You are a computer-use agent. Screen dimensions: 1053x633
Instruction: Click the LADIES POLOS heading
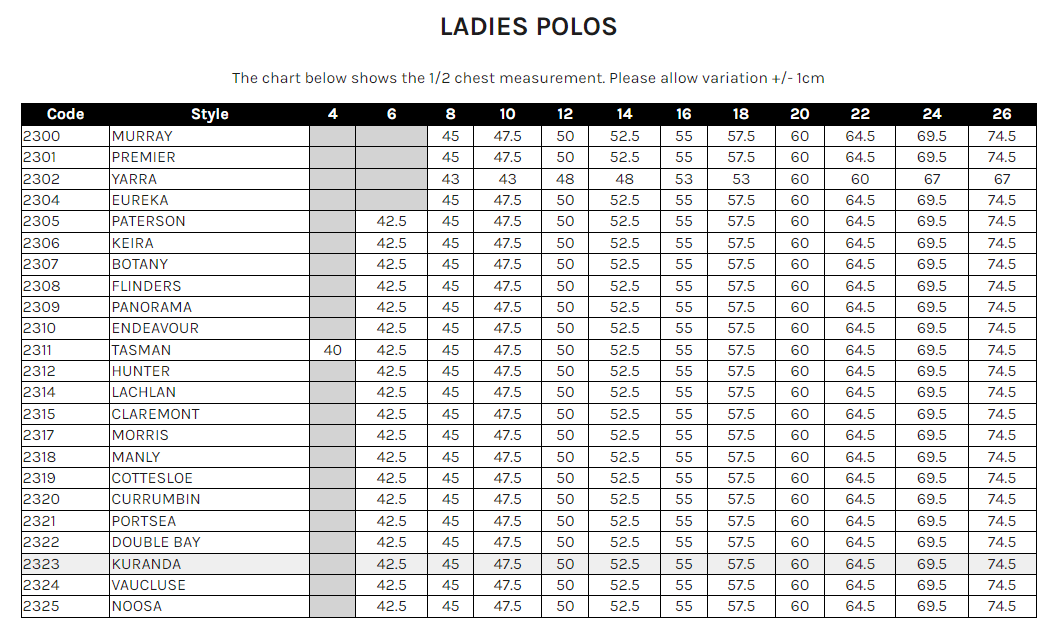[528, 27]
